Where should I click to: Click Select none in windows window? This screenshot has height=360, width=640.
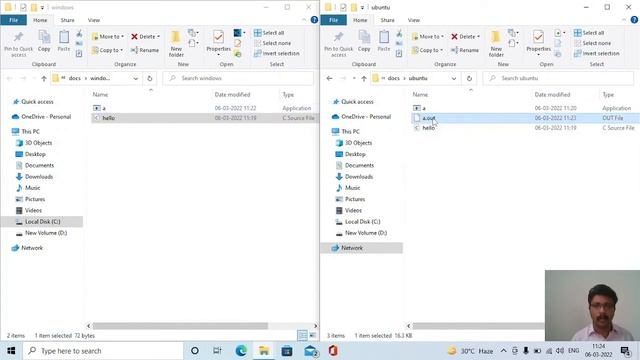272,43
